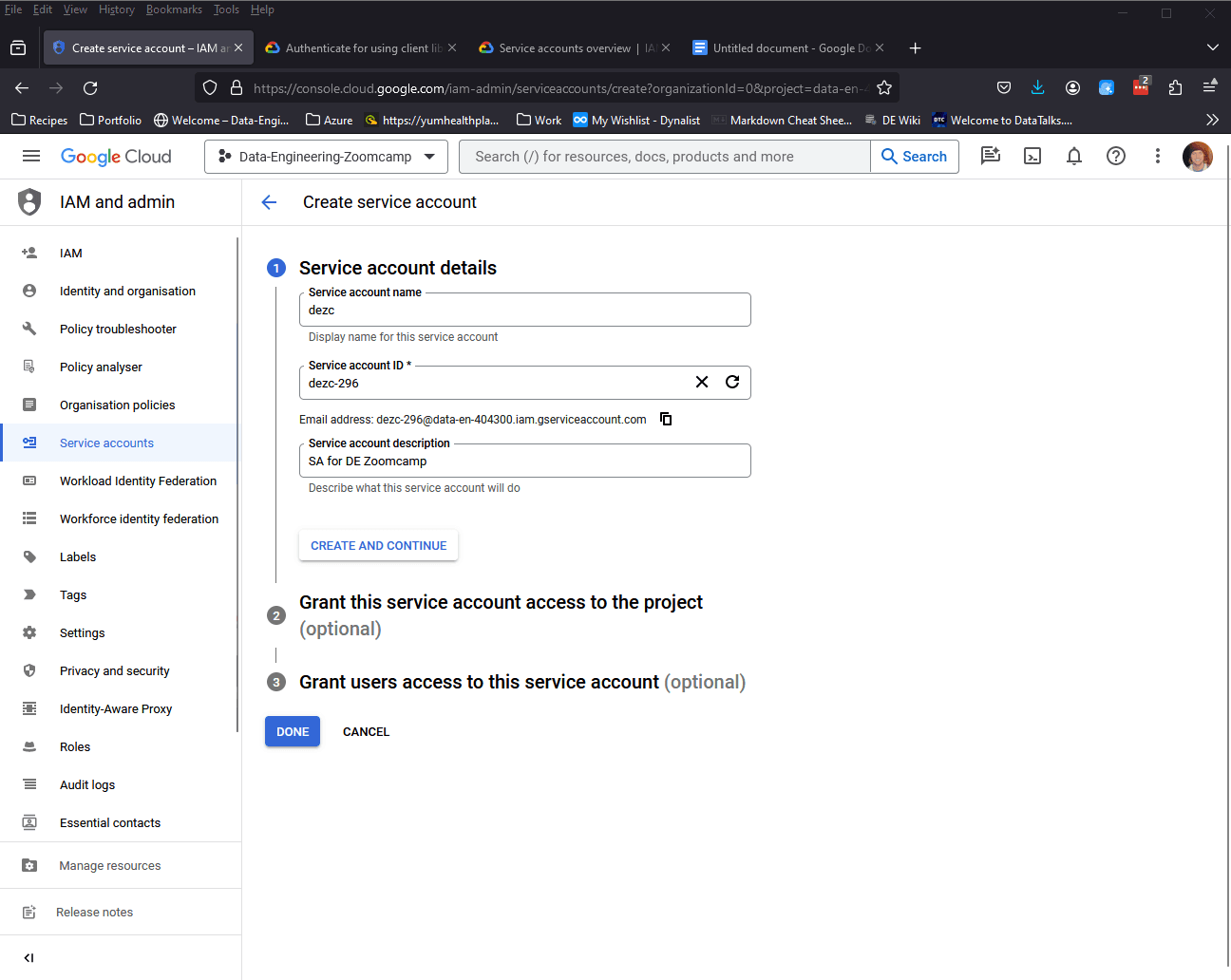The width and height of the screenshot is (1231, 980).
Task: Open the Data-Engineering-Zoomcamp project selector dropdown
Action: coord(326,157)
